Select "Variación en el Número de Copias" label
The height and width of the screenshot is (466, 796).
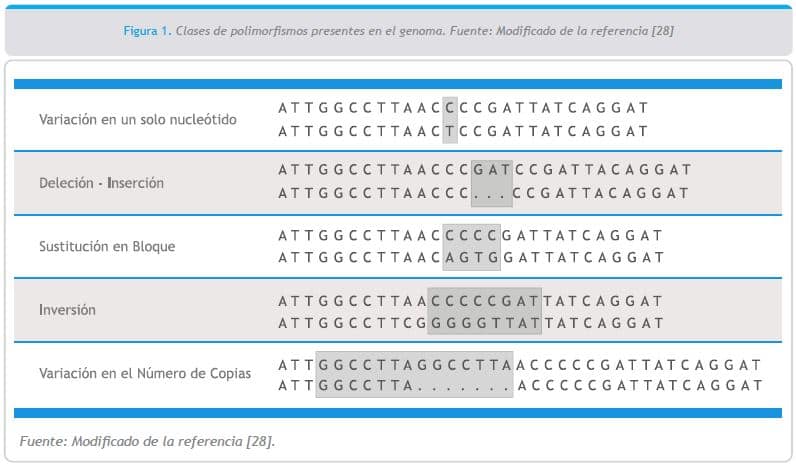(145, 373)
